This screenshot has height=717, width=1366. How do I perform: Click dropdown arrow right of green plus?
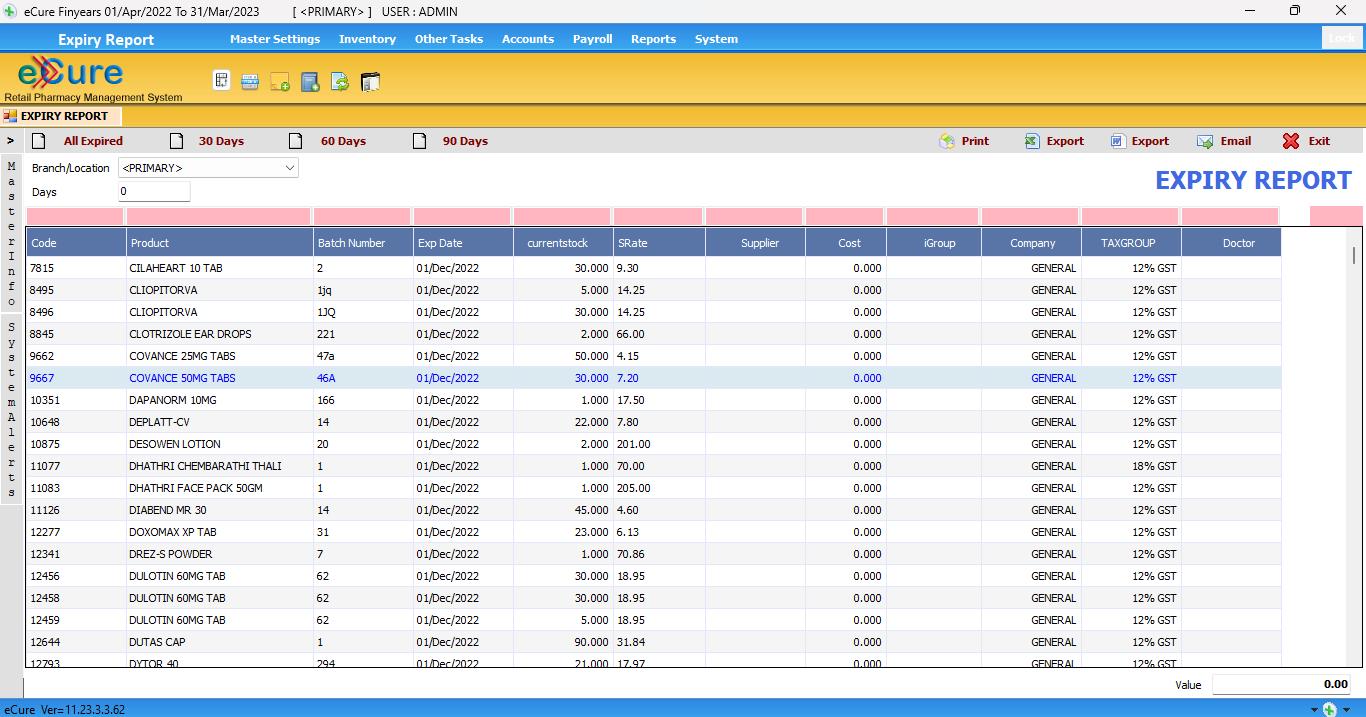coord(1346,709)
